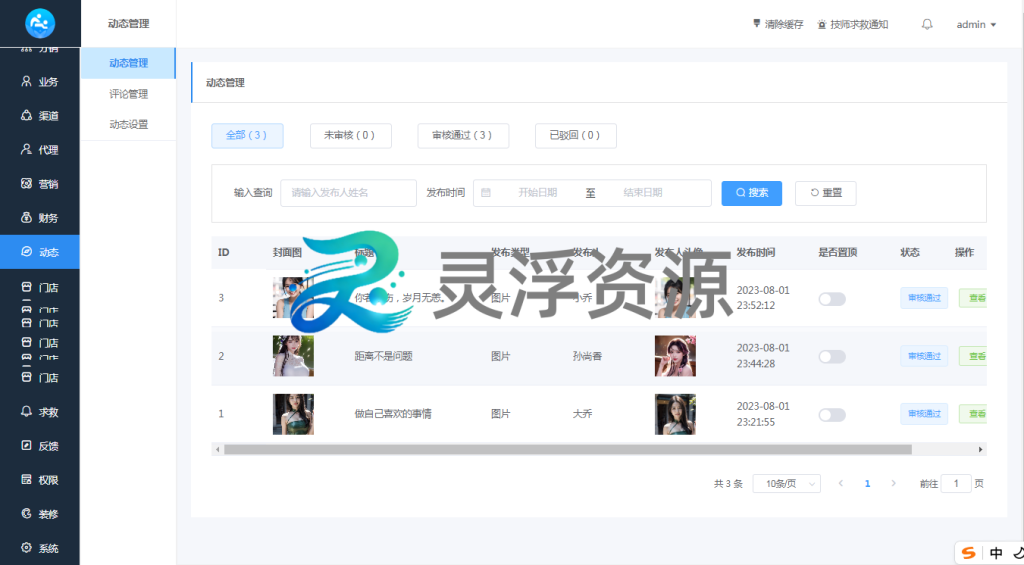Viewport: 1024px width, 565px height.
Task: Open the 营销 sidebar section
Action: click(40, 184)
